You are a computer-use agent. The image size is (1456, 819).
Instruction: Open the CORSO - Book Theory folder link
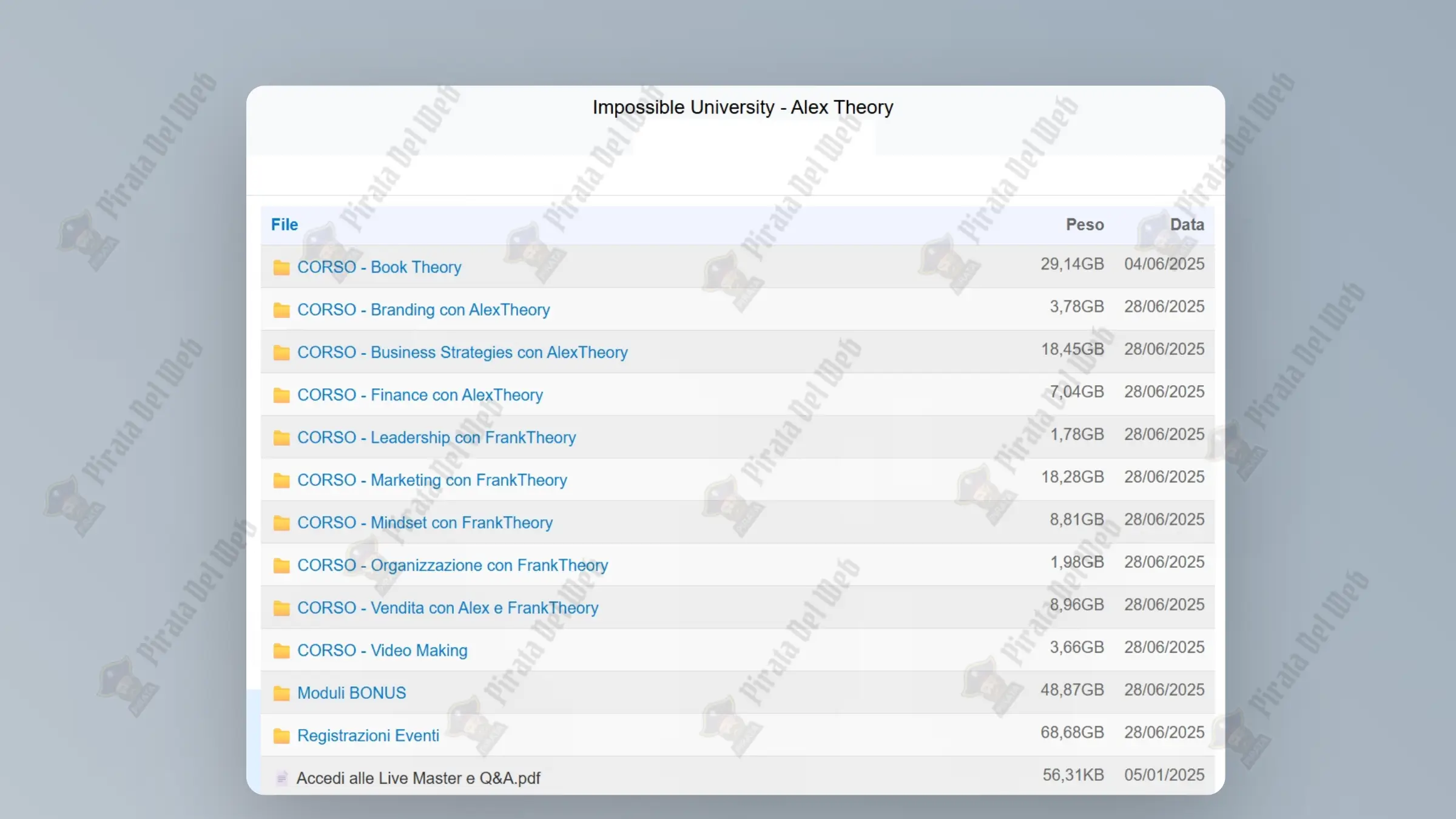379,267
